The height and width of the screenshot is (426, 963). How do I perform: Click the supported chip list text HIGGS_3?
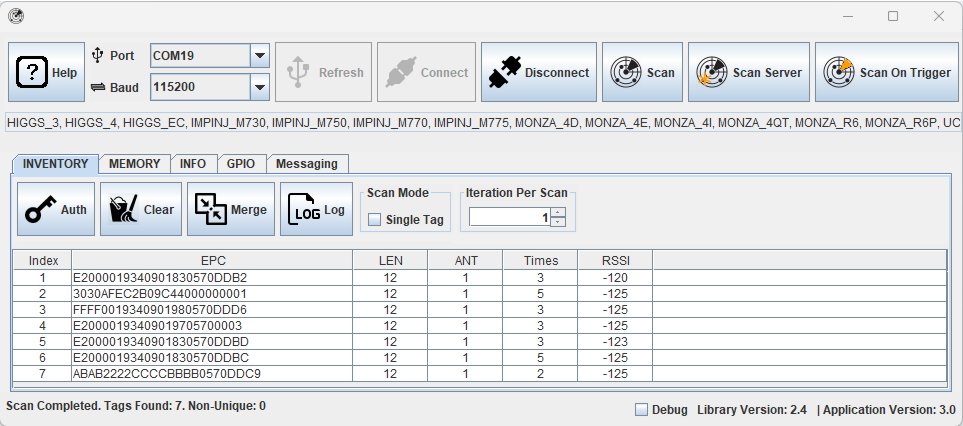[32, 123]
